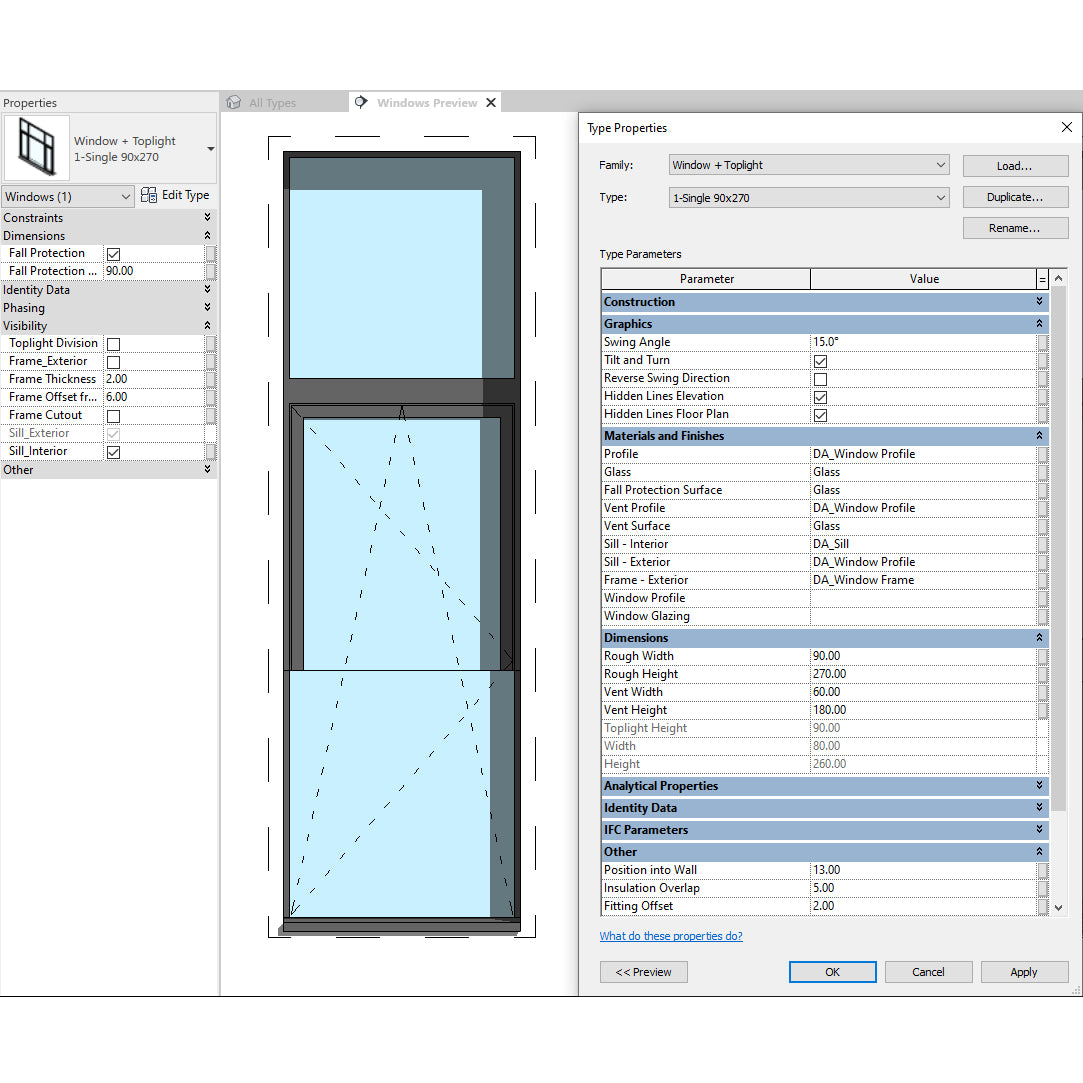Image resolution: width=1083 pixels, height=1083 pixels.
Task: Click the Duplicate... button
Action: pos(1014,198)
